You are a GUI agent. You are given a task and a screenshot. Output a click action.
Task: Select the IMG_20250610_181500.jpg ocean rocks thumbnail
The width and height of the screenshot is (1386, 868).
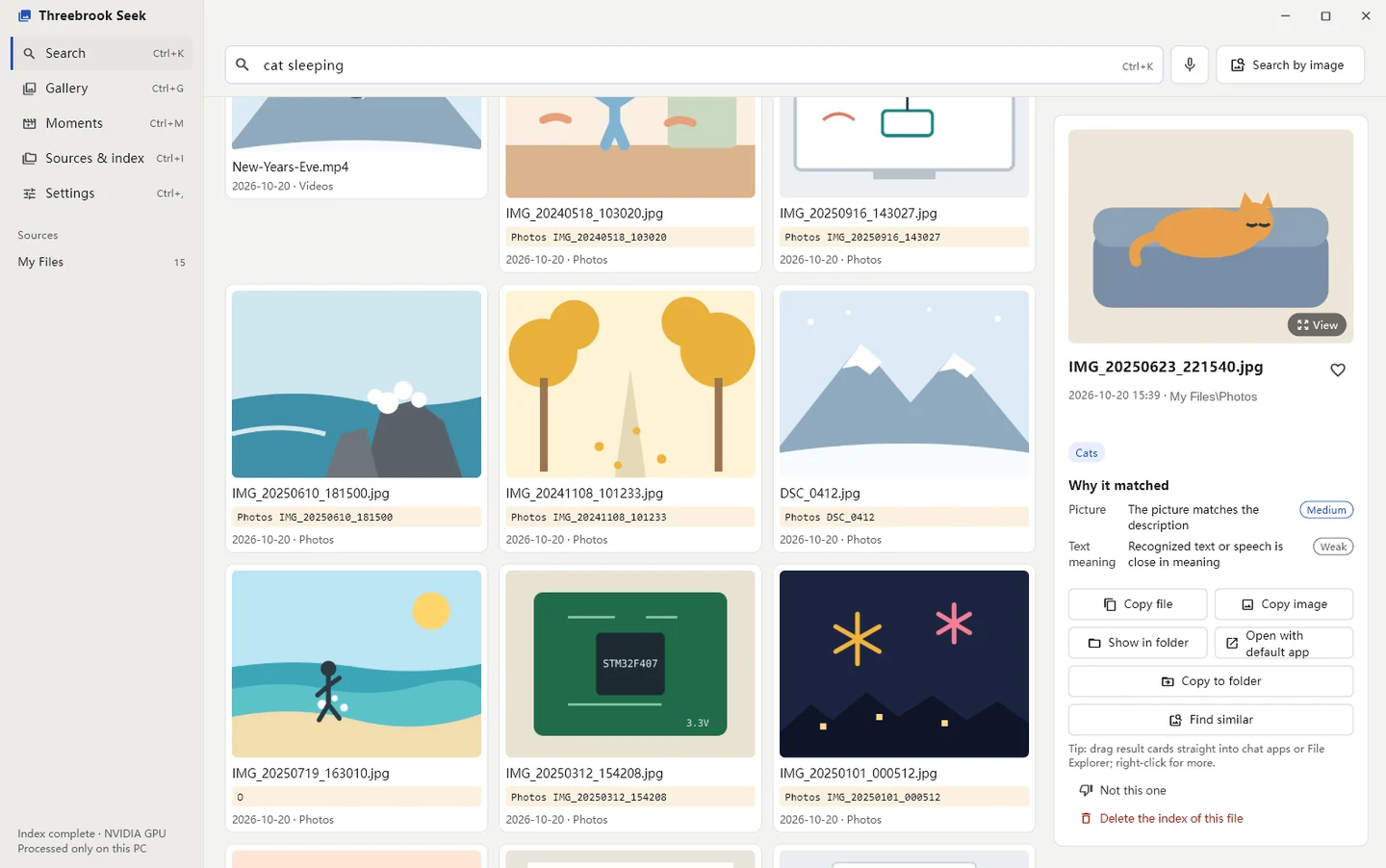click(x=356, y=384)
